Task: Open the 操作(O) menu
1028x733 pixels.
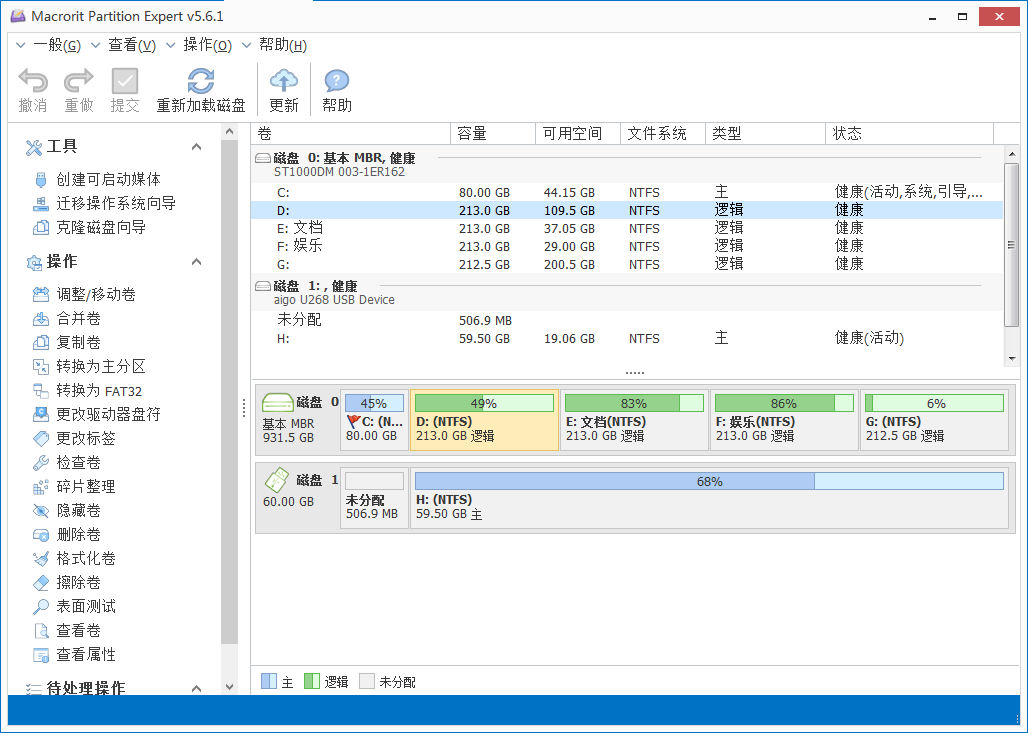Action: tap(205, 45)
